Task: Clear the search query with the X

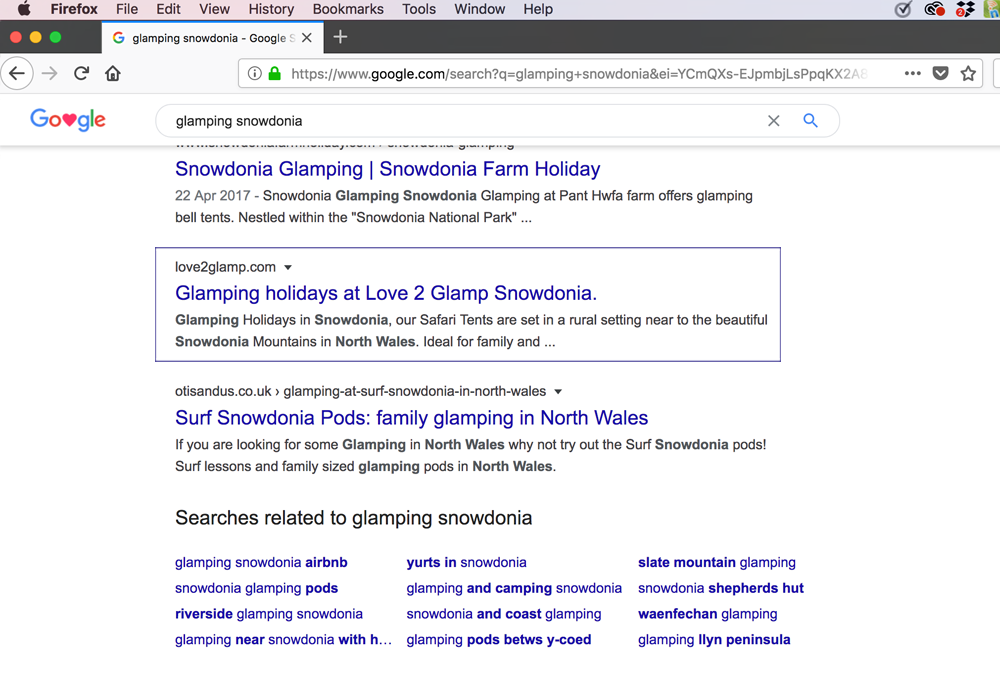Action: [x=774, y=121]
